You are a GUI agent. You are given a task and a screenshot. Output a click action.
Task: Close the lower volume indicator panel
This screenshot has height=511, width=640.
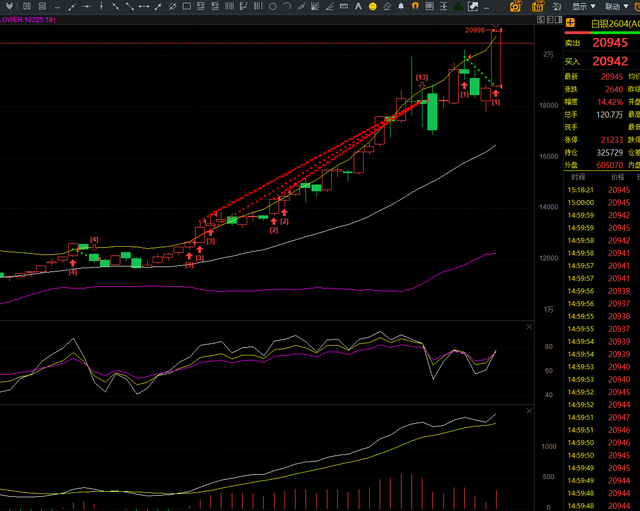529,411
